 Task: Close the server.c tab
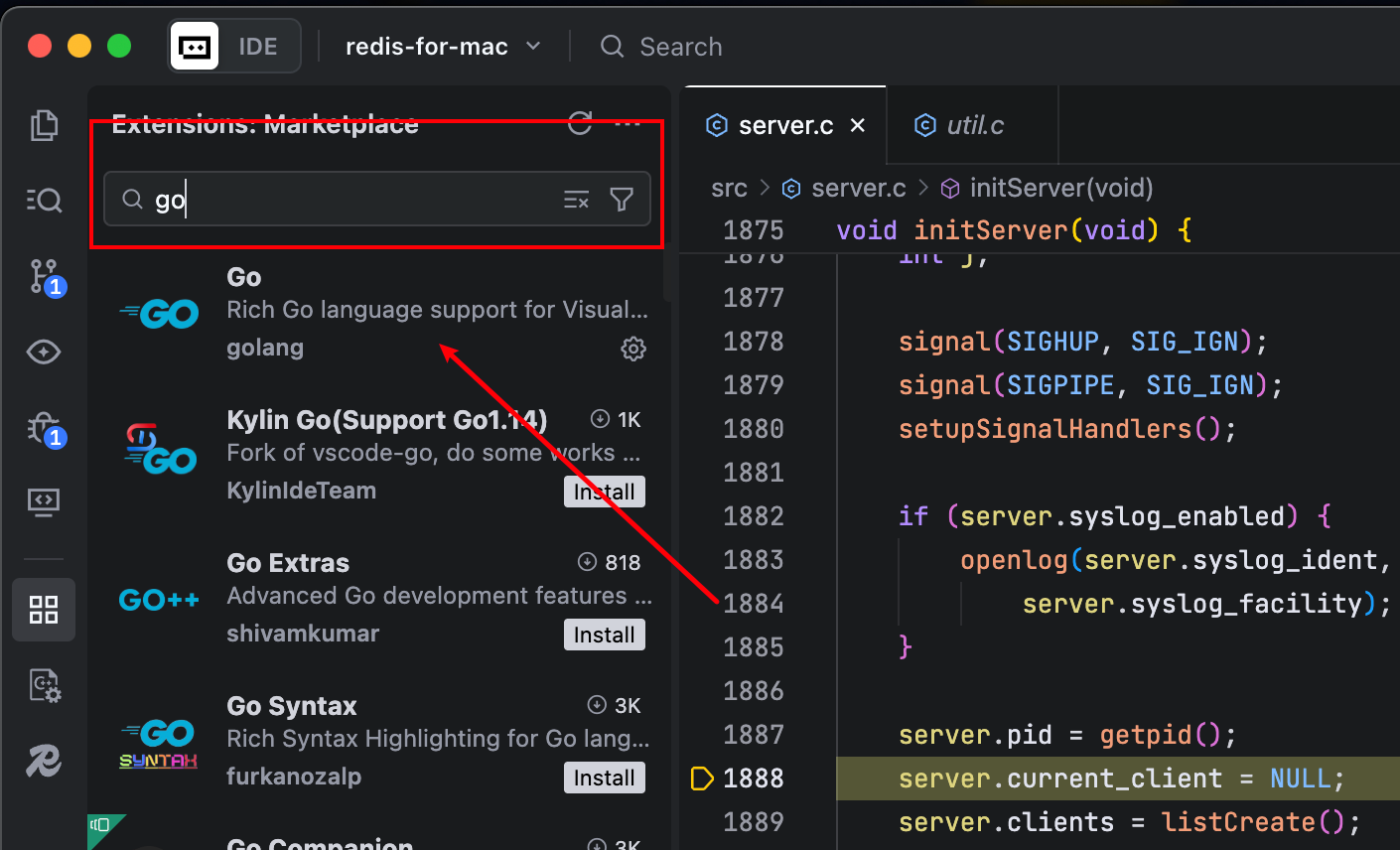[x=858, y=125]
